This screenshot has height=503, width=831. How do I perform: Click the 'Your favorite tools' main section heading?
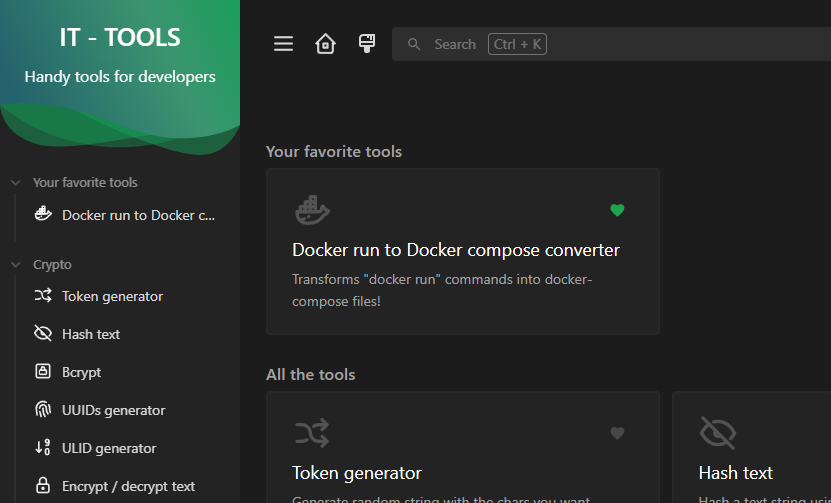coord(334,152)
